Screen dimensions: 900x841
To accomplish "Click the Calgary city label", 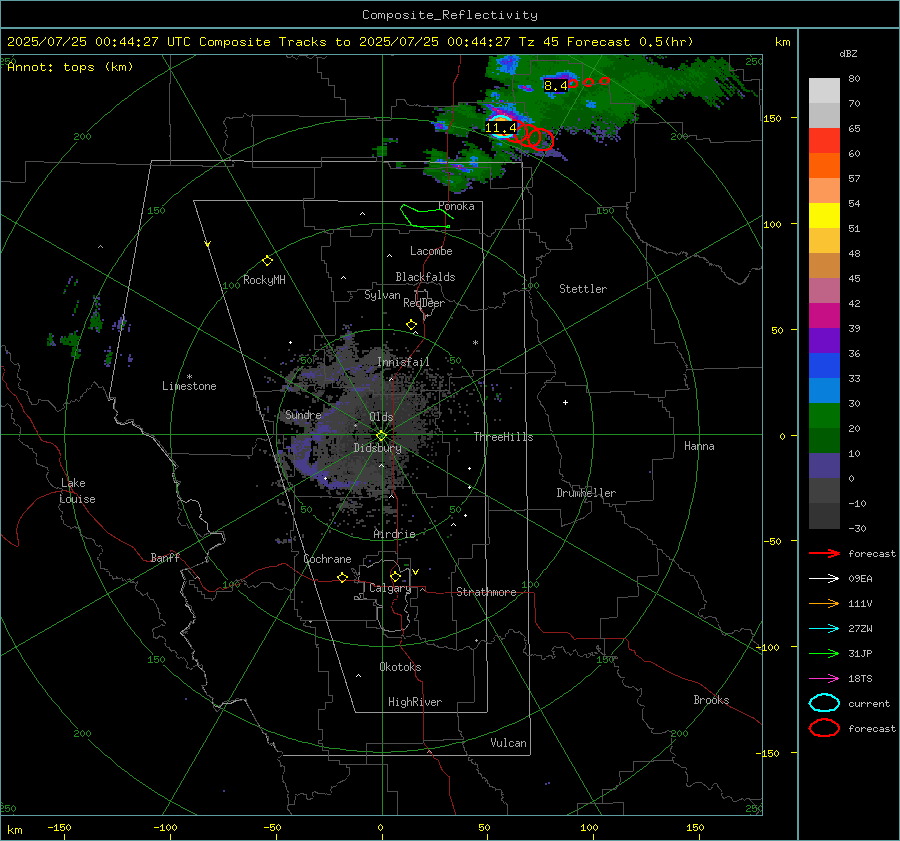I will (390, 588).
